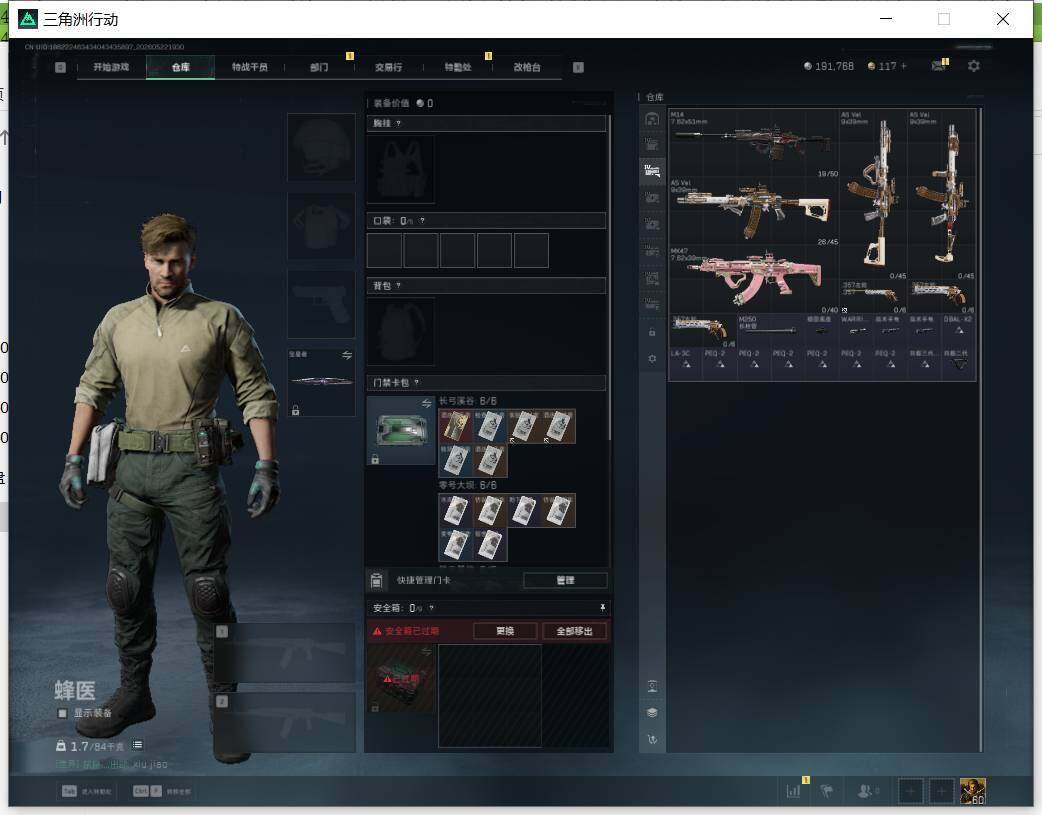Click the friends icon in the bottom bar
The width and height of the screenshot is (1042, 815).
click(x=866, y=791)
